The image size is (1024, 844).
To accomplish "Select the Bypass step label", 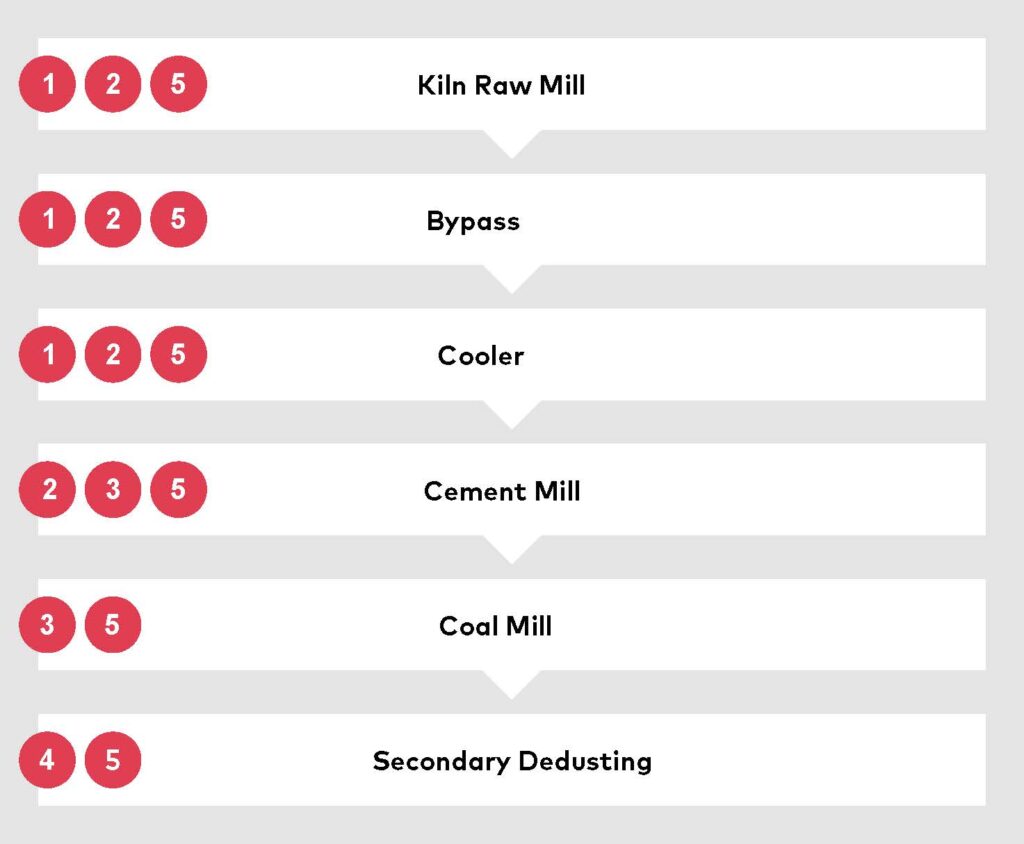I will [x=473, y=221].
